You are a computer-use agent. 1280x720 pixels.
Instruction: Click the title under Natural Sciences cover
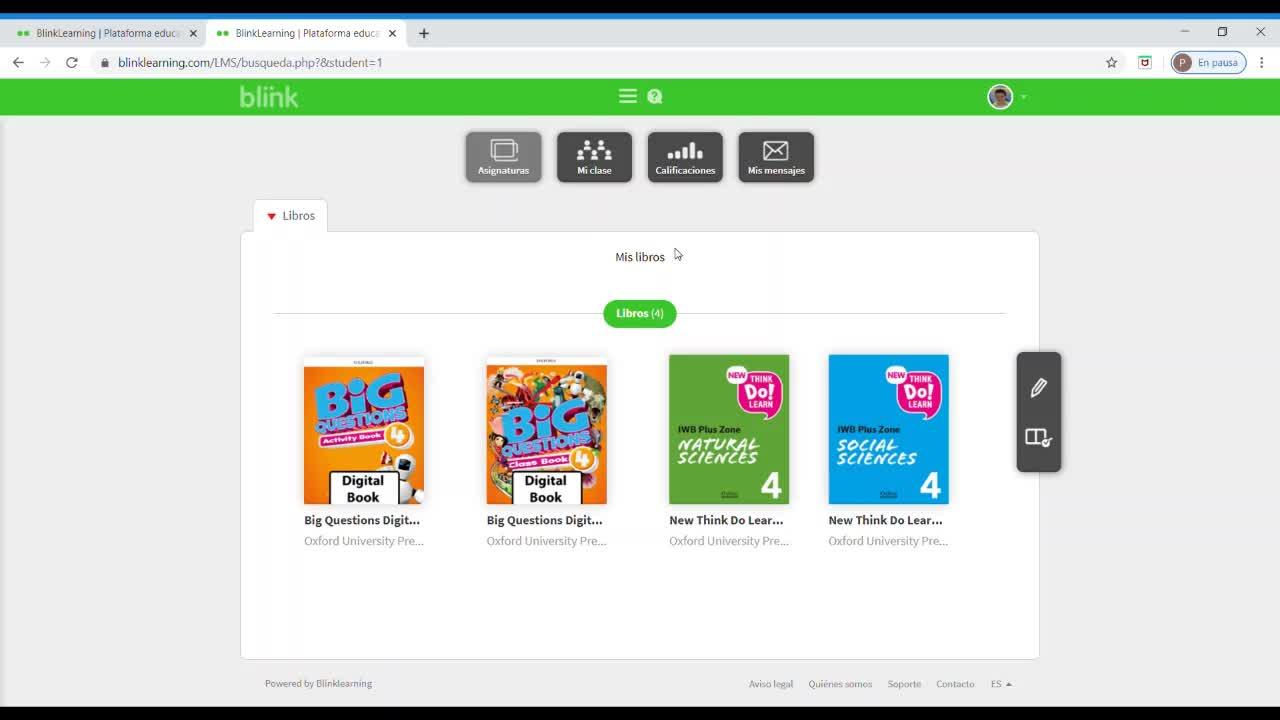[x=726, y=520]
